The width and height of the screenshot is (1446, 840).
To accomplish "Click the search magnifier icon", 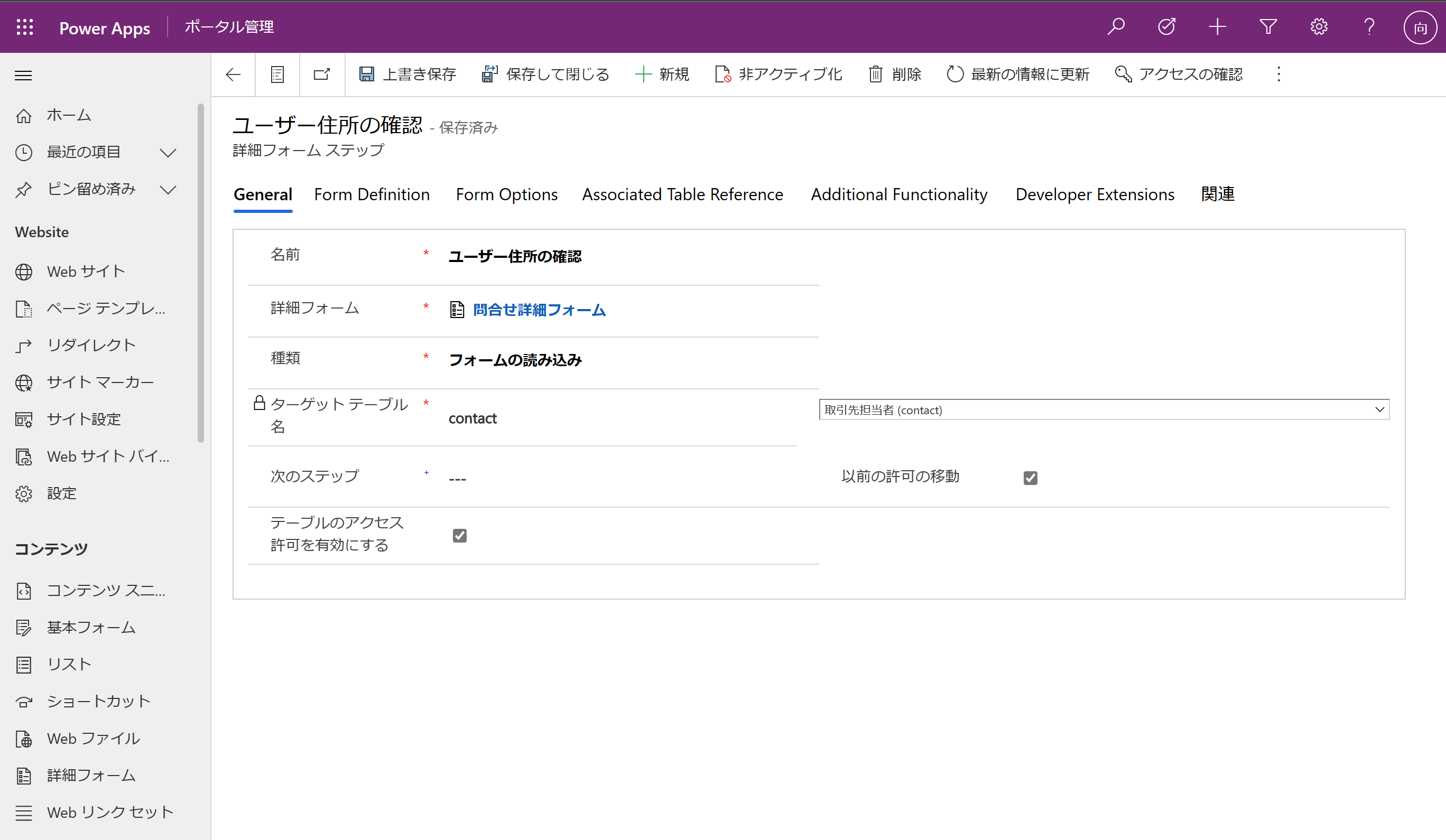I will coord(1116,27).
